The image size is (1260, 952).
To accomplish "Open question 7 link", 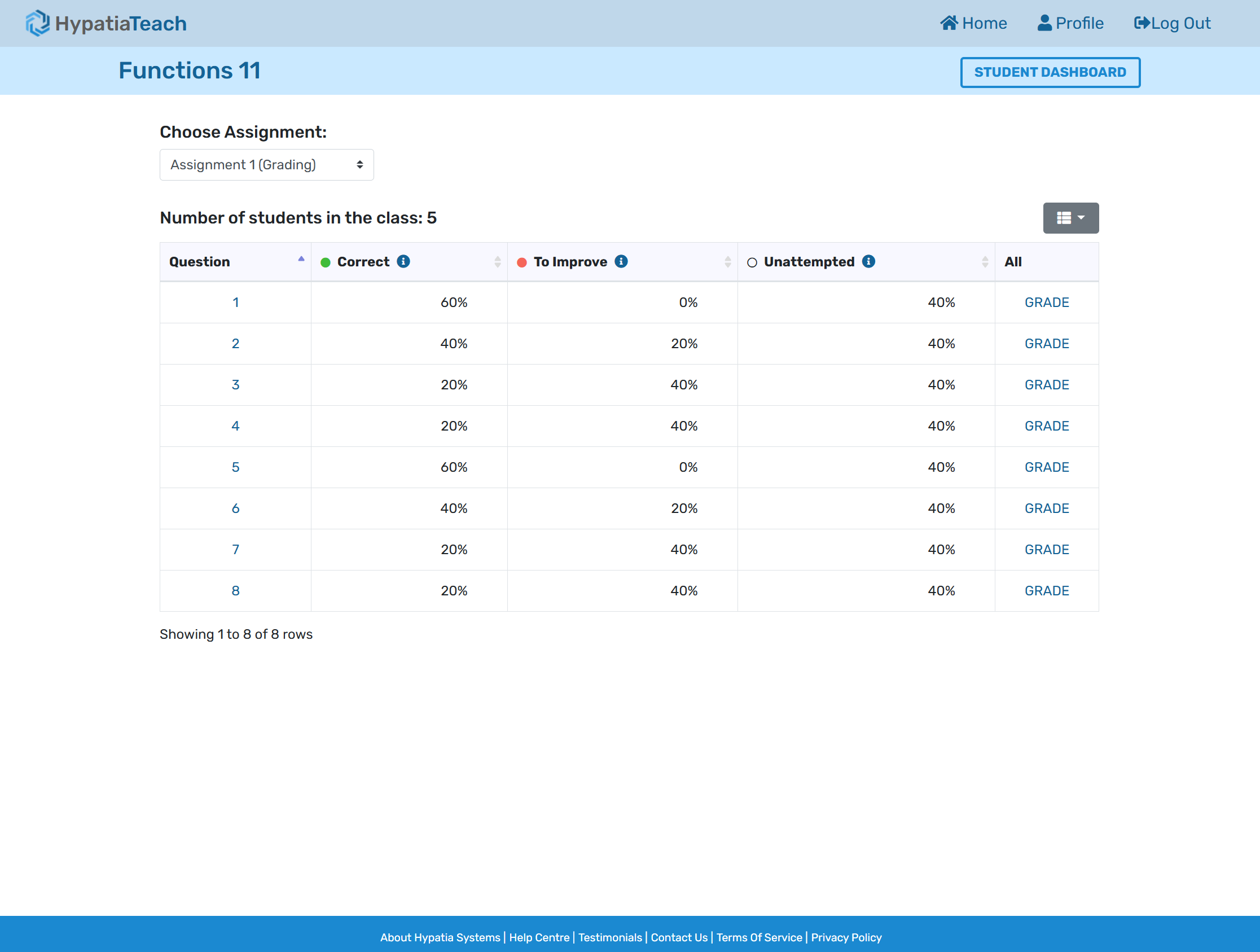I will pyautogui.click(x=235, y=550).
